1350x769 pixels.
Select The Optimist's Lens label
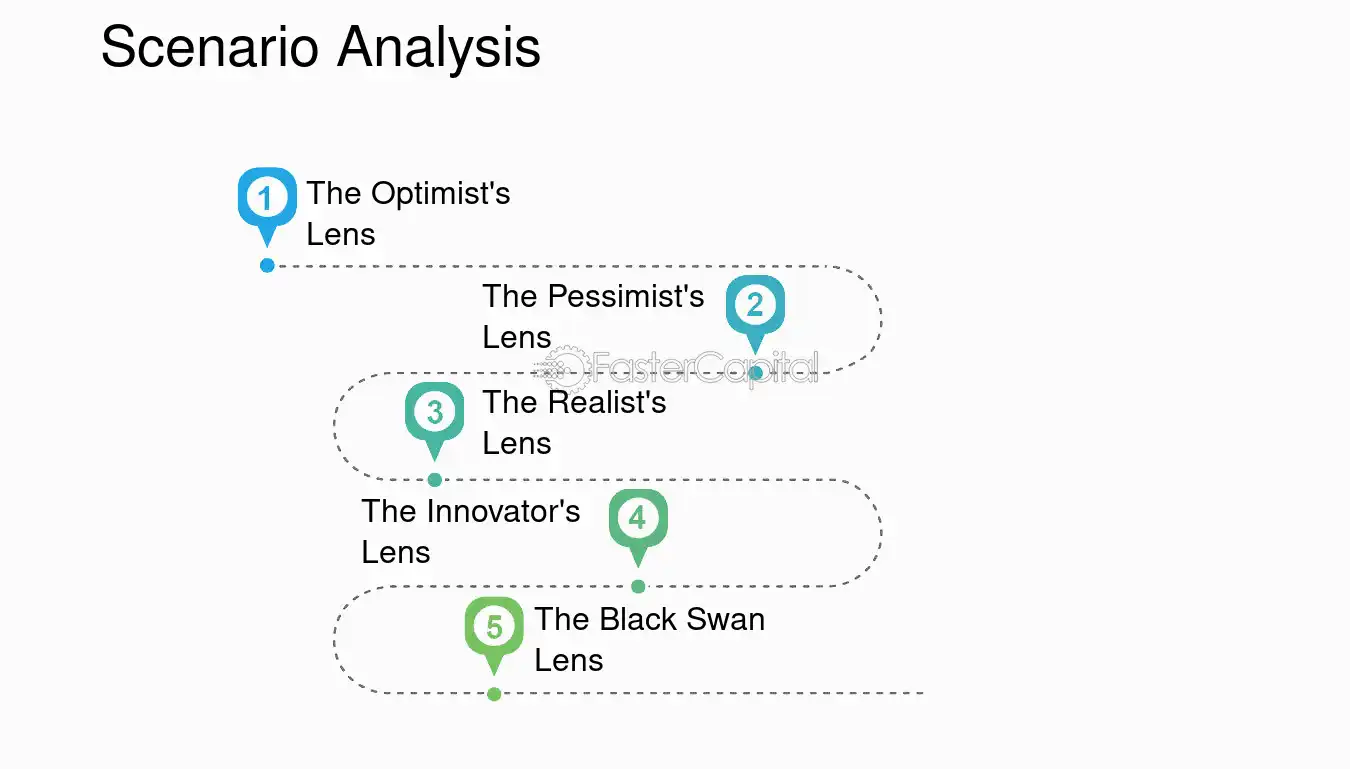408,213
